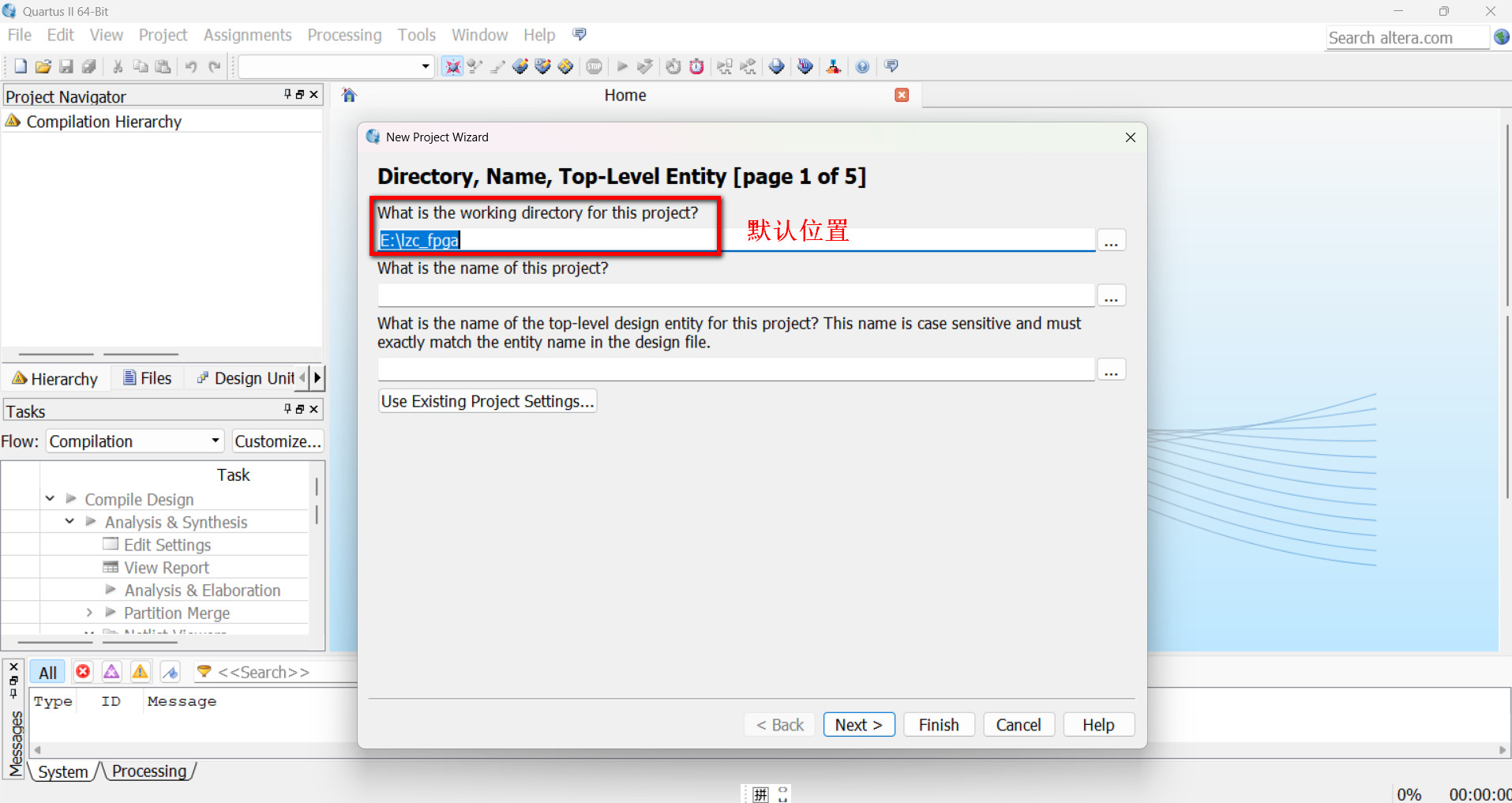Toggle the critical warning filter icon

pos(112,671)
